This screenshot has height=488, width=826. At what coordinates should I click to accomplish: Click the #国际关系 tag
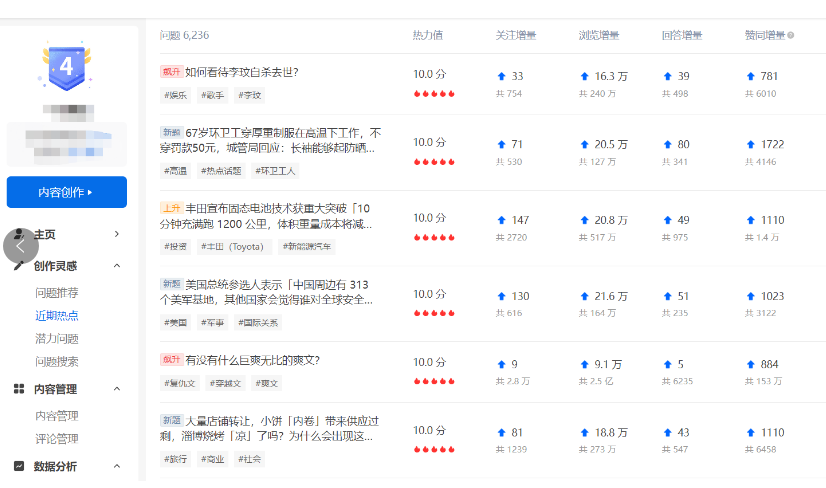[x=258, y=323]
